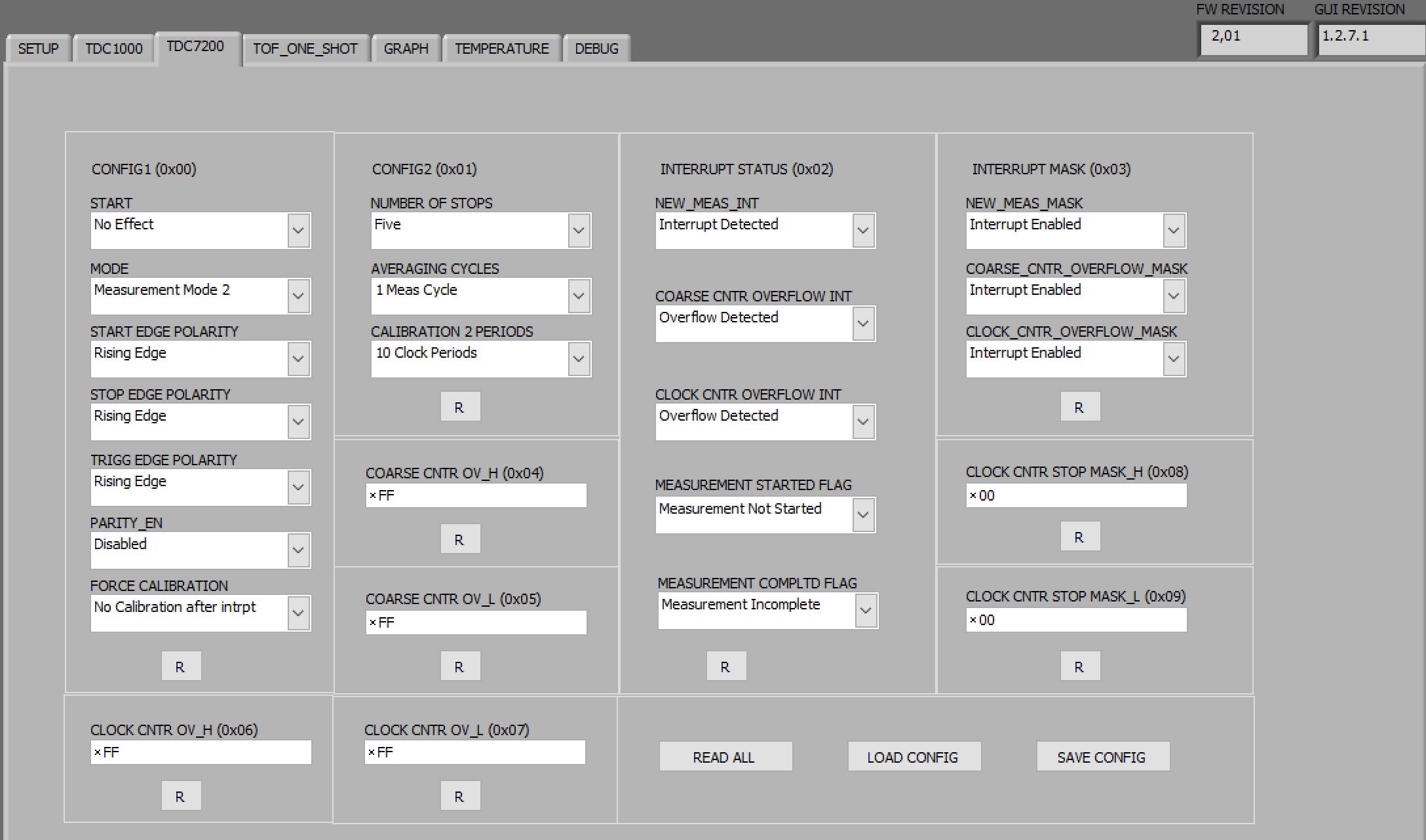
Task: Open the NEW_MEAS_MASK dropdown
Action: pyautogui.click(x=1172, y=230)
